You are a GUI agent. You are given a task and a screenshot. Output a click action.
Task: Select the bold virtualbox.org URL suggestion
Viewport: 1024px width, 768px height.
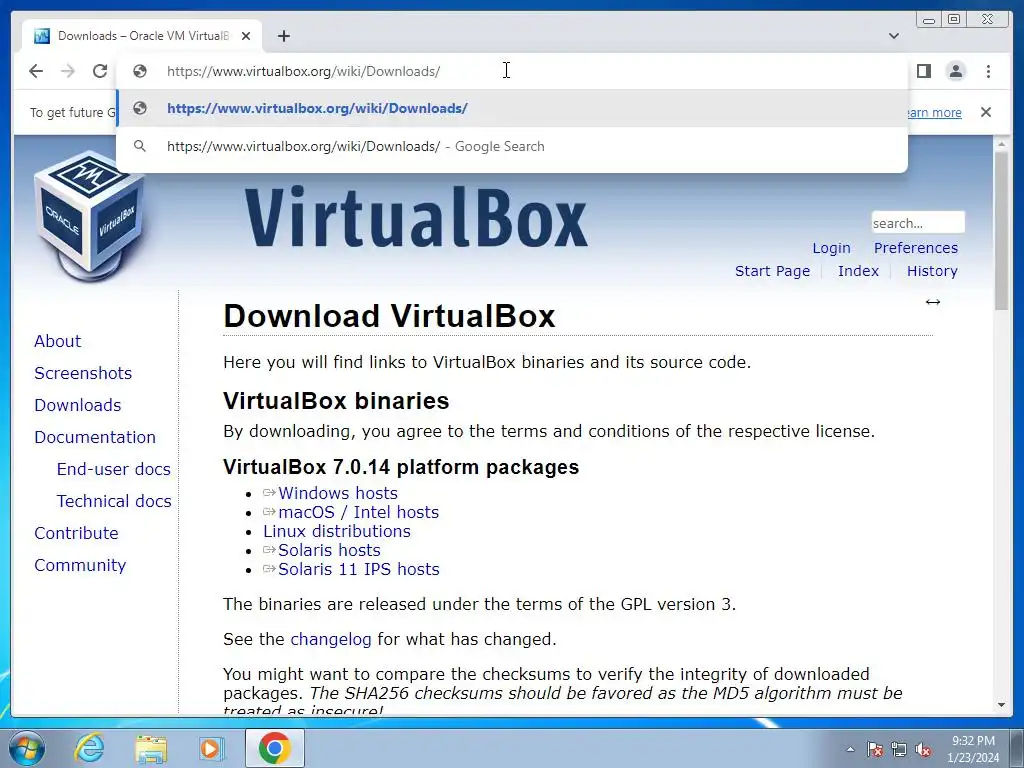tap(512, 108)
